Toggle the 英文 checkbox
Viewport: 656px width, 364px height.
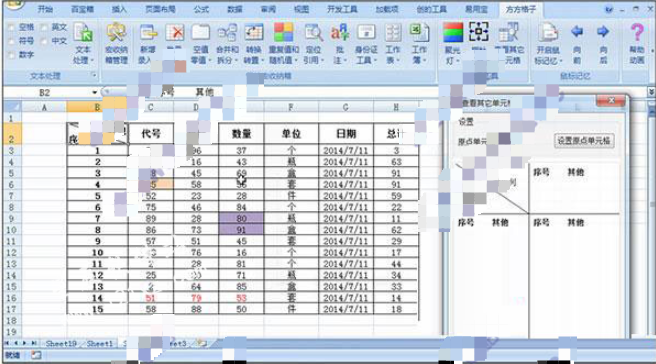(44, 28)
